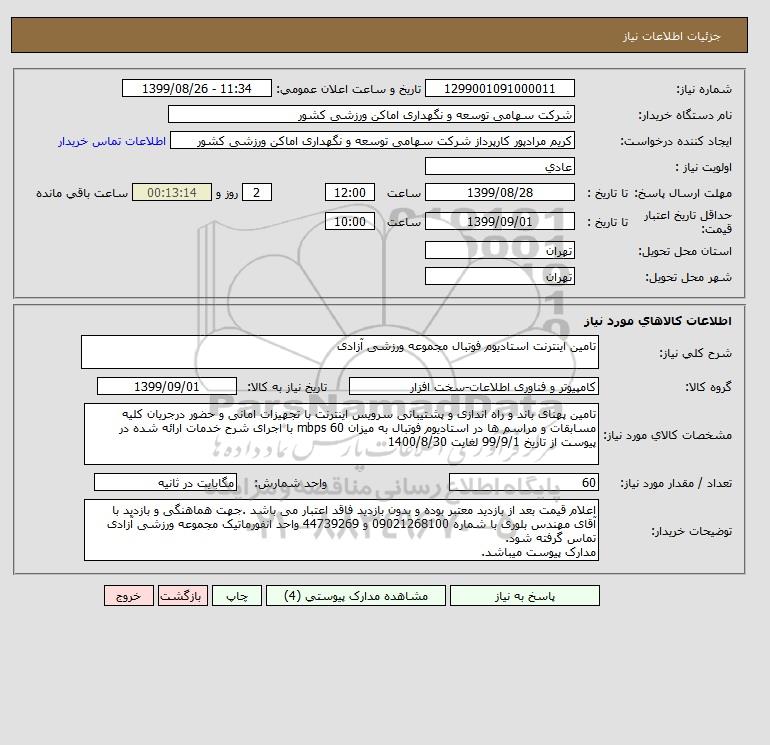Click the اولویت نیاز label
This screenshot has width=770, height=745.
tap(704, 167)
